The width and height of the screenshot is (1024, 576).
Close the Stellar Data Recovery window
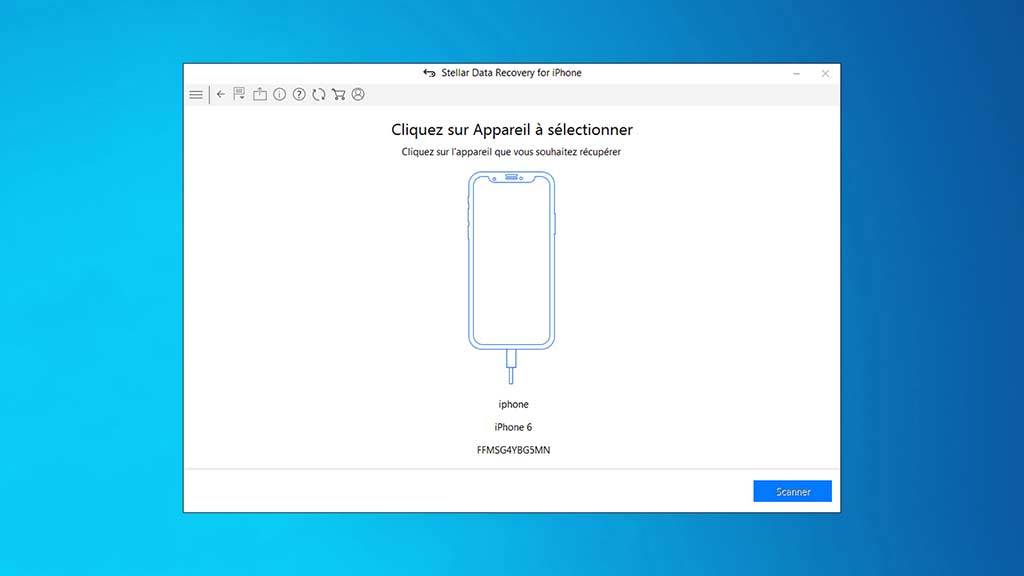click(825, 73)
